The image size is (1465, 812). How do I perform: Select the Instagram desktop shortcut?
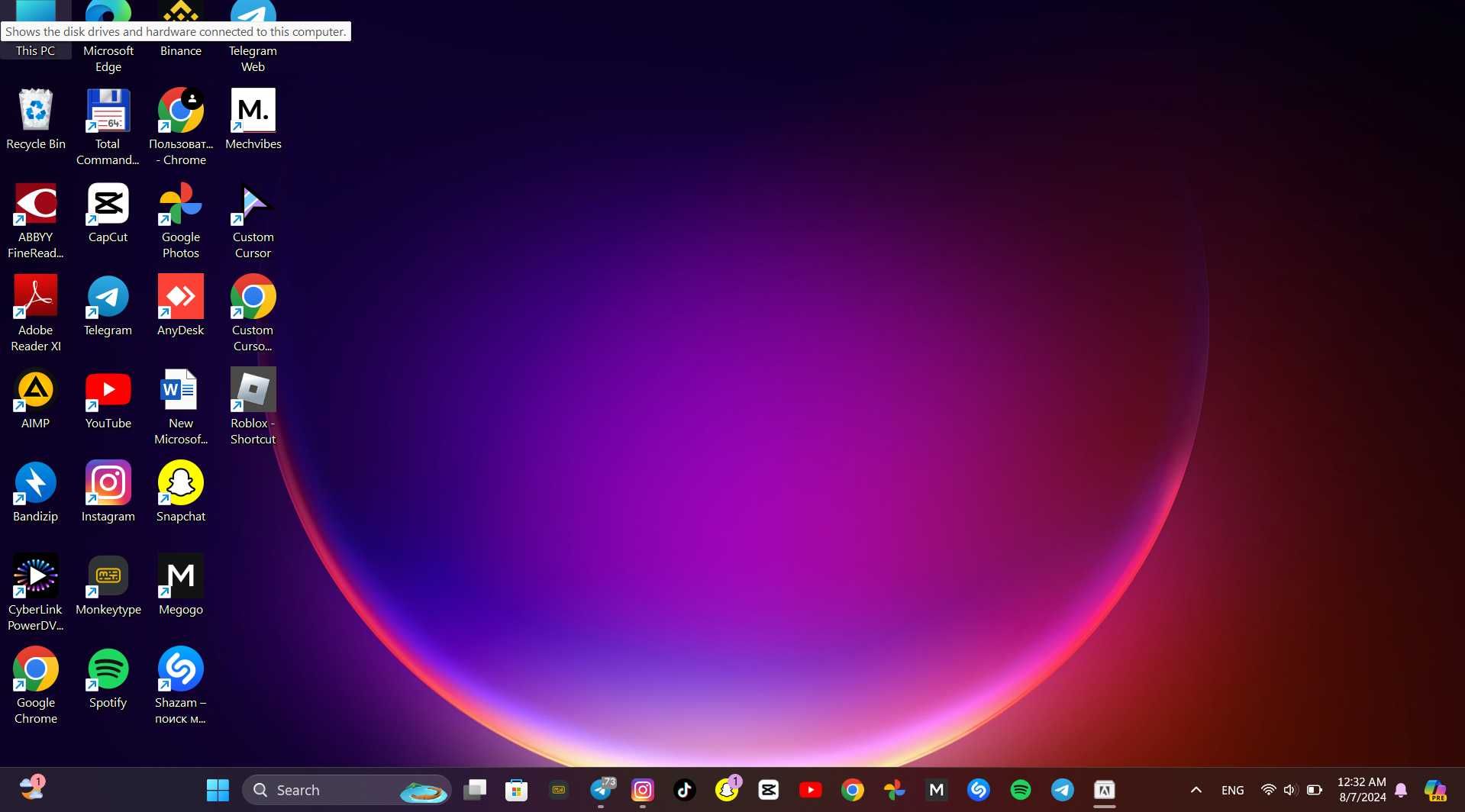[x=108, y=491]
